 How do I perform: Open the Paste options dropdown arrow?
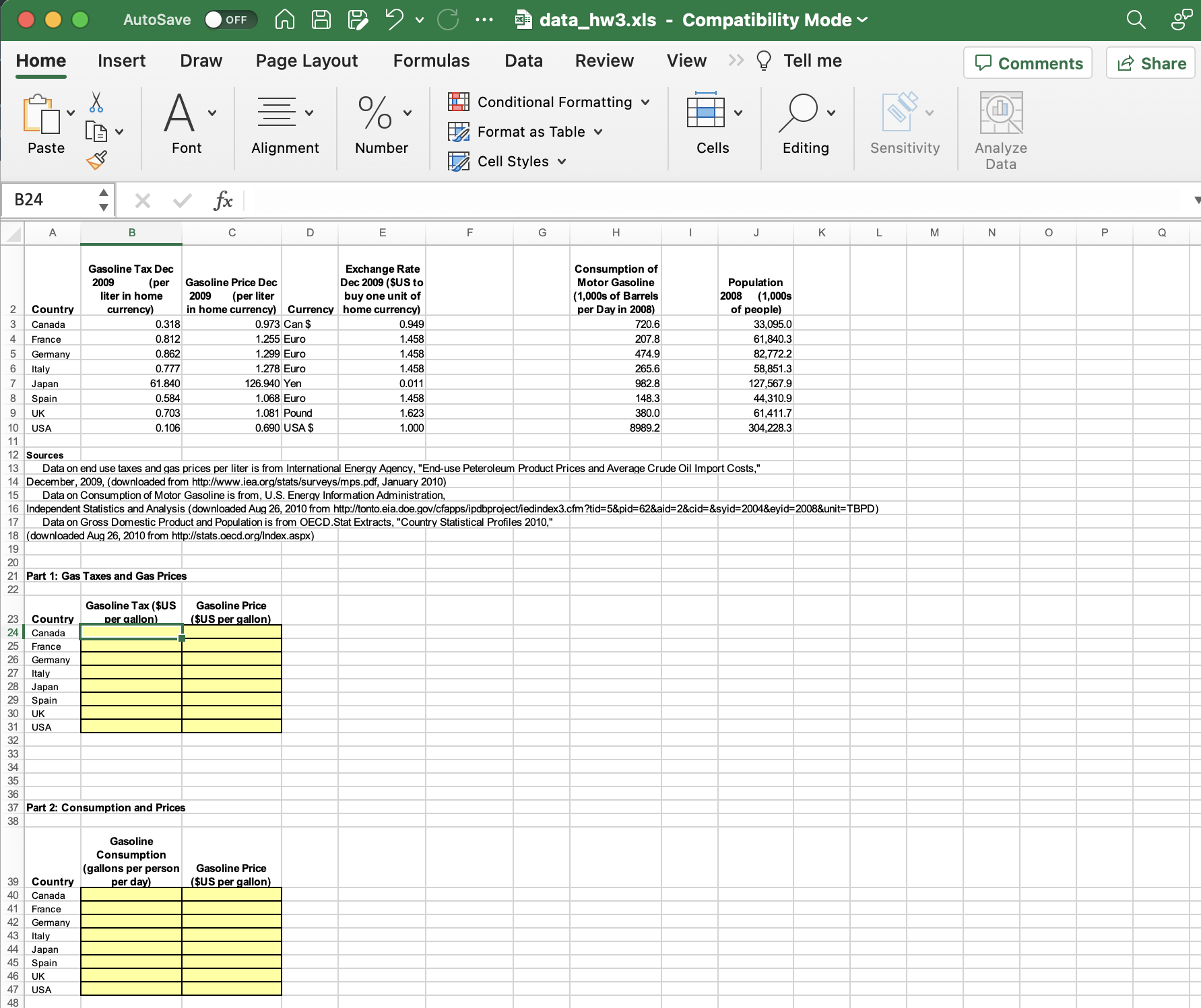[70, 113]
